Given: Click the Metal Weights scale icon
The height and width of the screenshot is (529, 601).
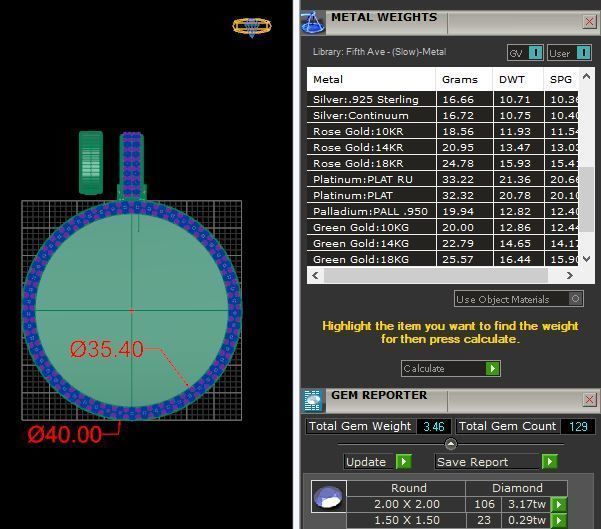Looking at the screenshot, I should (313, 23).
